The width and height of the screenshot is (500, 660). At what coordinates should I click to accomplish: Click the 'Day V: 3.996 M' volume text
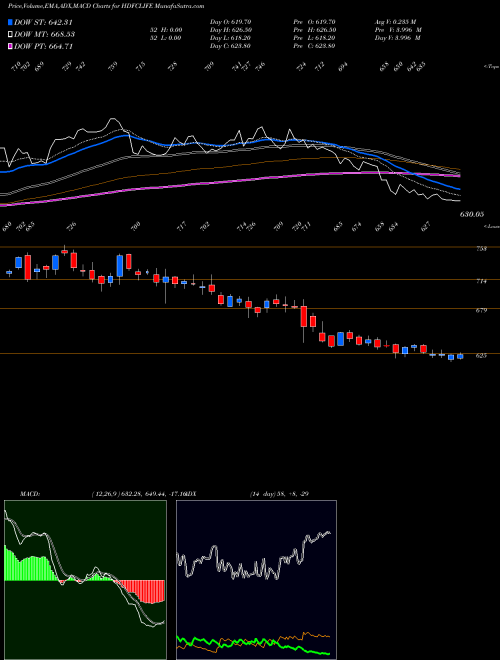pos(399,38)
